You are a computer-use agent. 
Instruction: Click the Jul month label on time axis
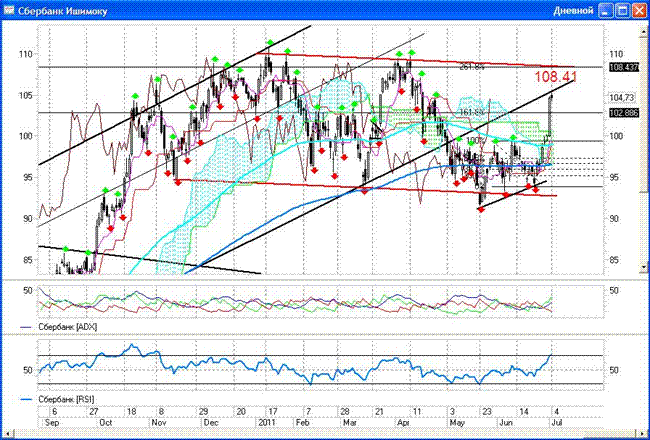(x=556, y=422)
